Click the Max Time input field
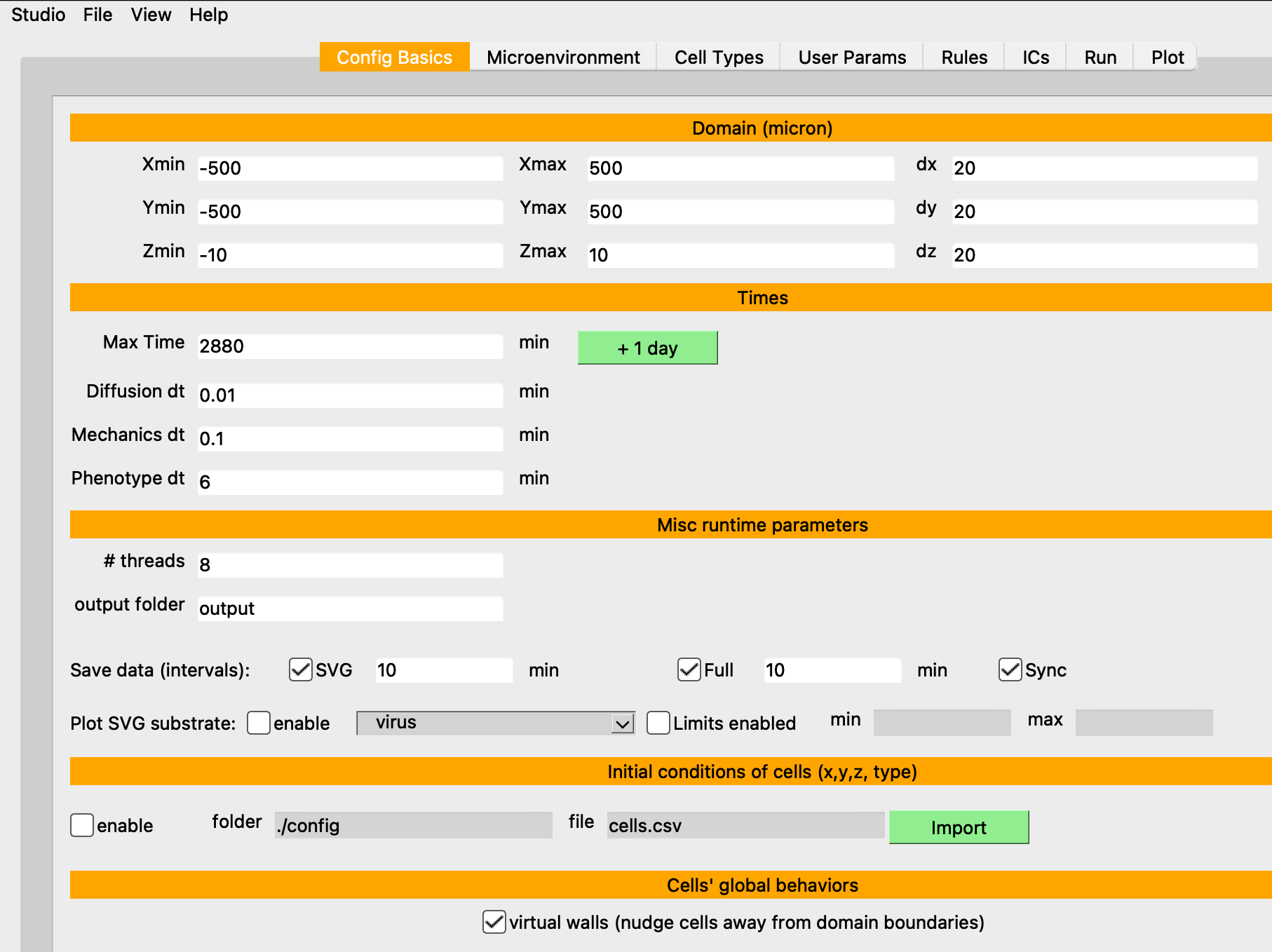This screenshot has width=1272, height=952. coord(350,346)
